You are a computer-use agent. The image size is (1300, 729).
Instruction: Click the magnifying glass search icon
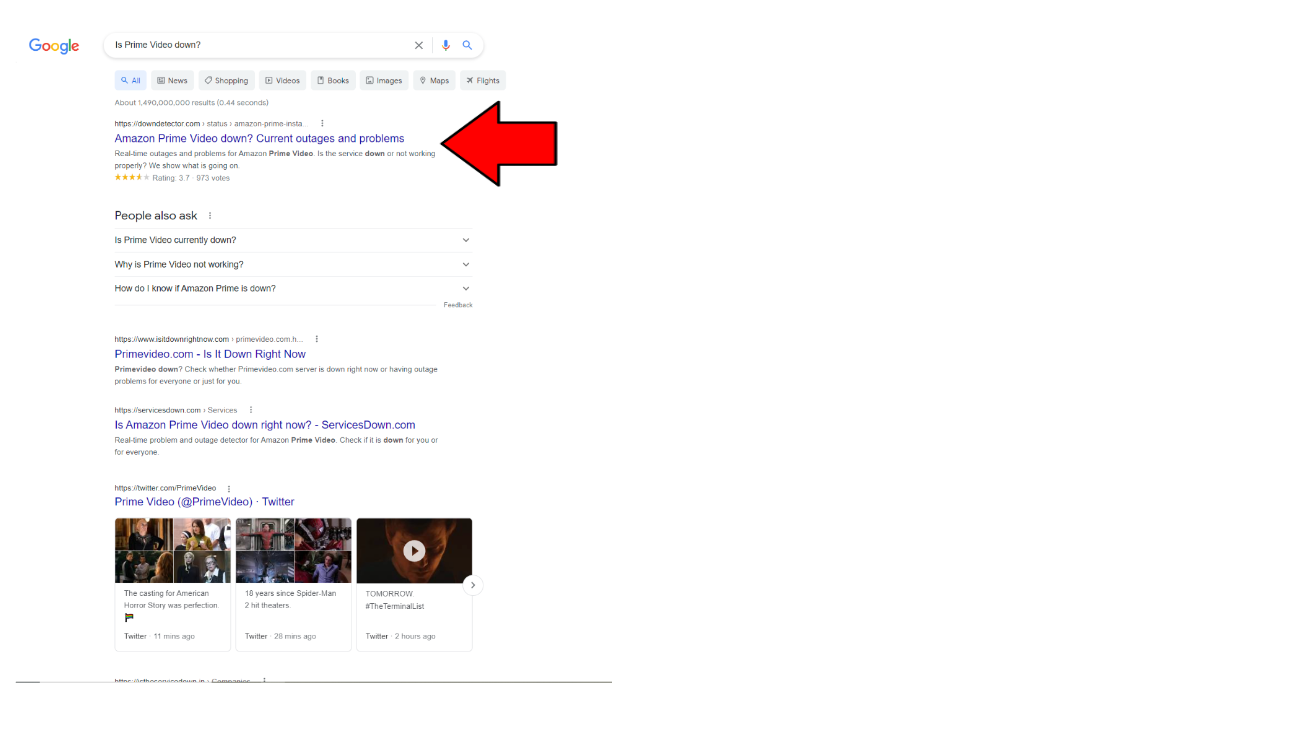tap(467, 45)
